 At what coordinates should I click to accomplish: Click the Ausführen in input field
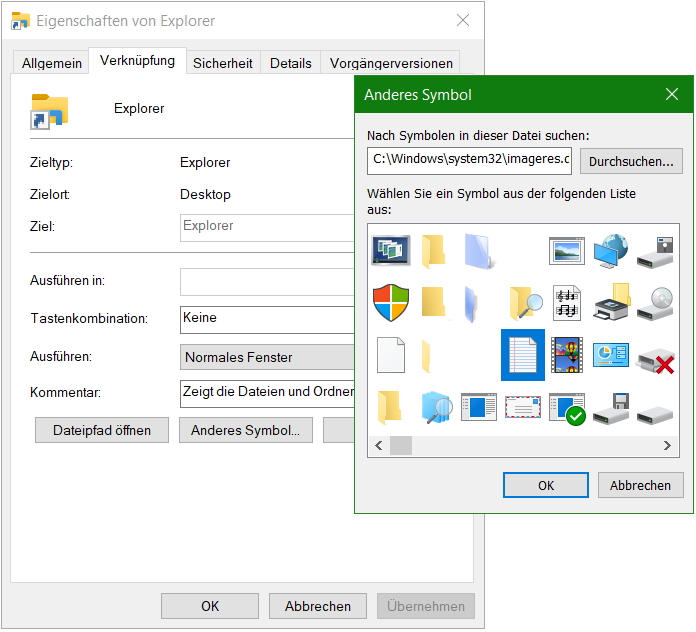coord(267,281)
